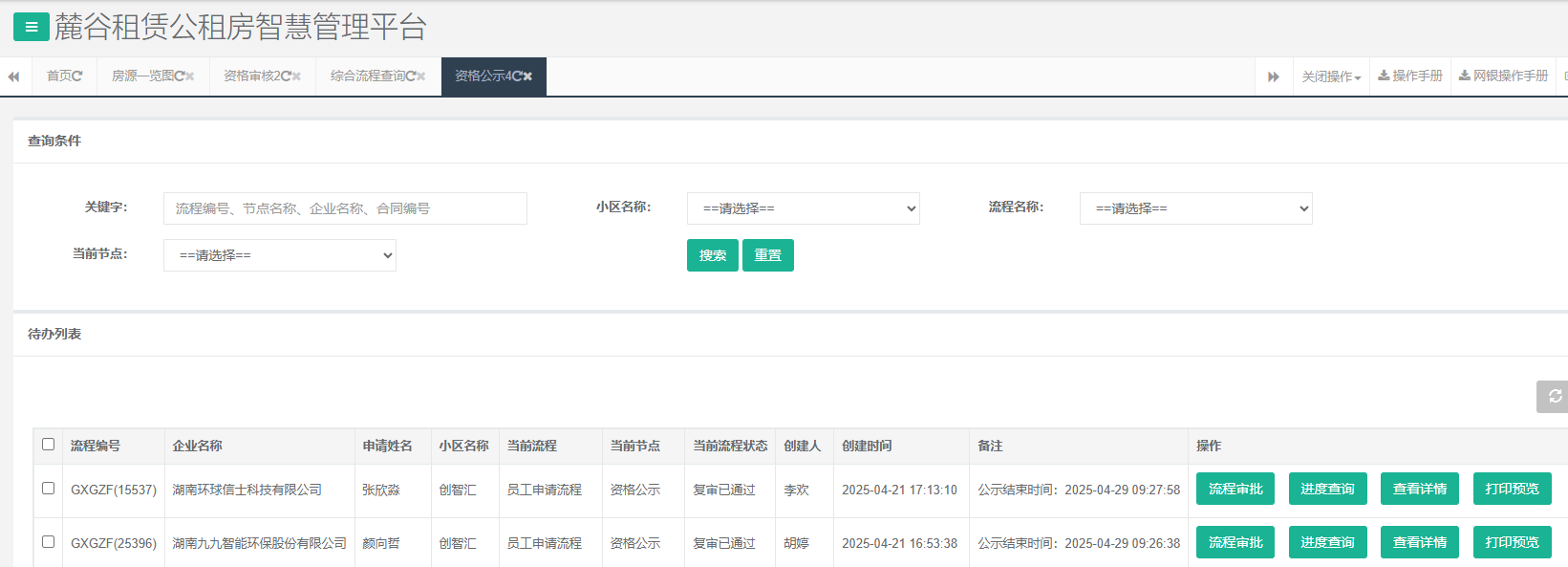Viewport: 1568px width, 567px height.
Task: Focus the 关键字 search input field
Action: coord(345,208)
